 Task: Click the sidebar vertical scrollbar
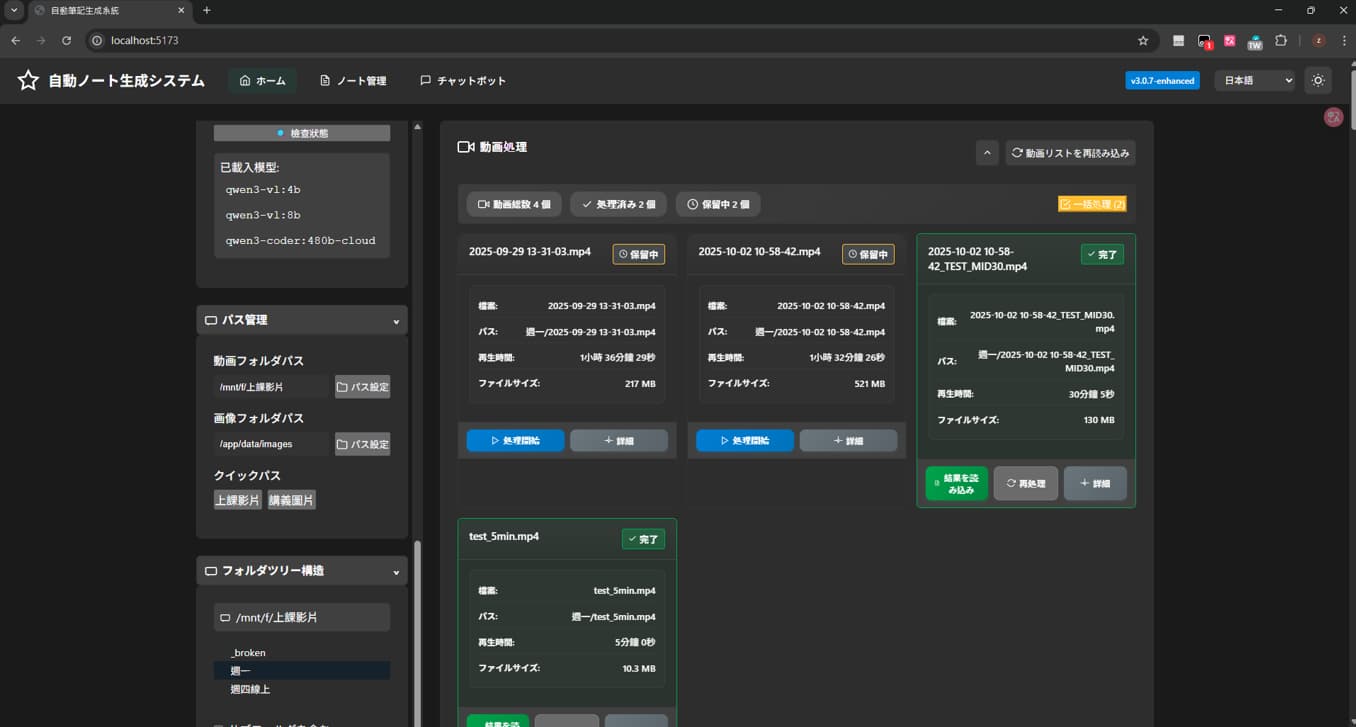pyautogui.click(x=418, y=634)
